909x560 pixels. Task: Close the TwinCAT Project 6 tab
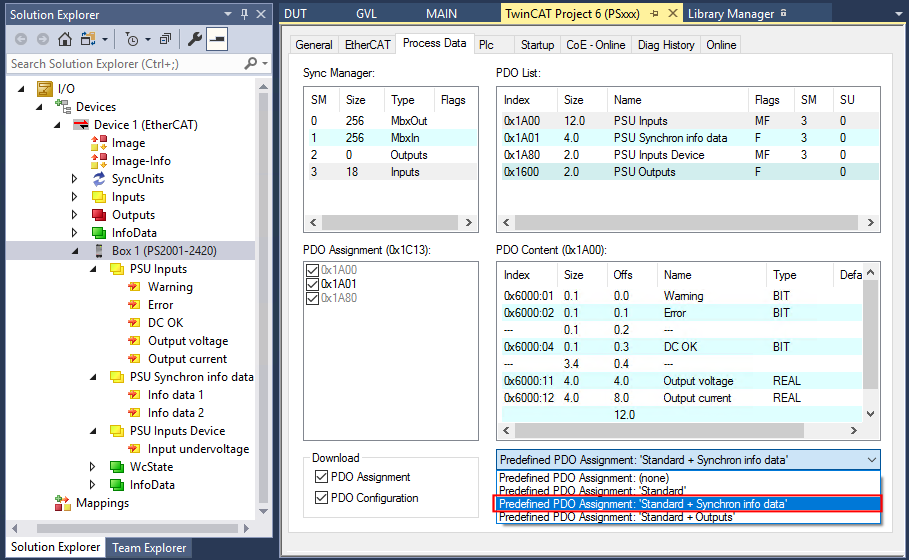point(672,13)
